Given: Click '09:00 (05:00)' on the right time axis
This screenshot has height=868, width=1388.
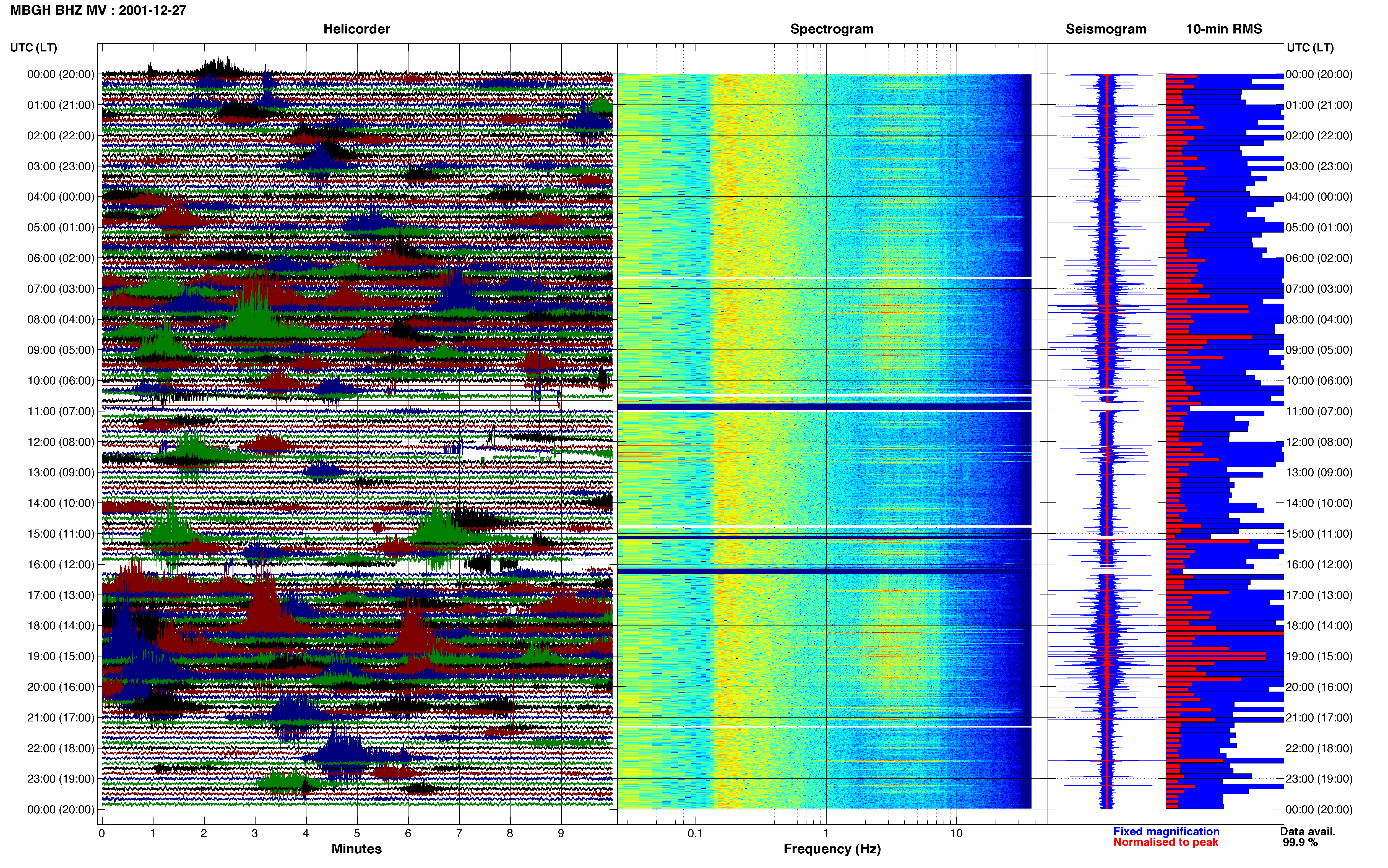Looking at the screenshot, I should [1319, 350].
